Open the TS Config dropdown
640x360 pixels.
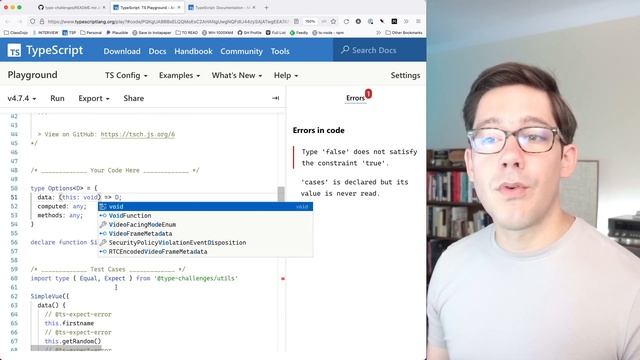click(x=126, y=75)
